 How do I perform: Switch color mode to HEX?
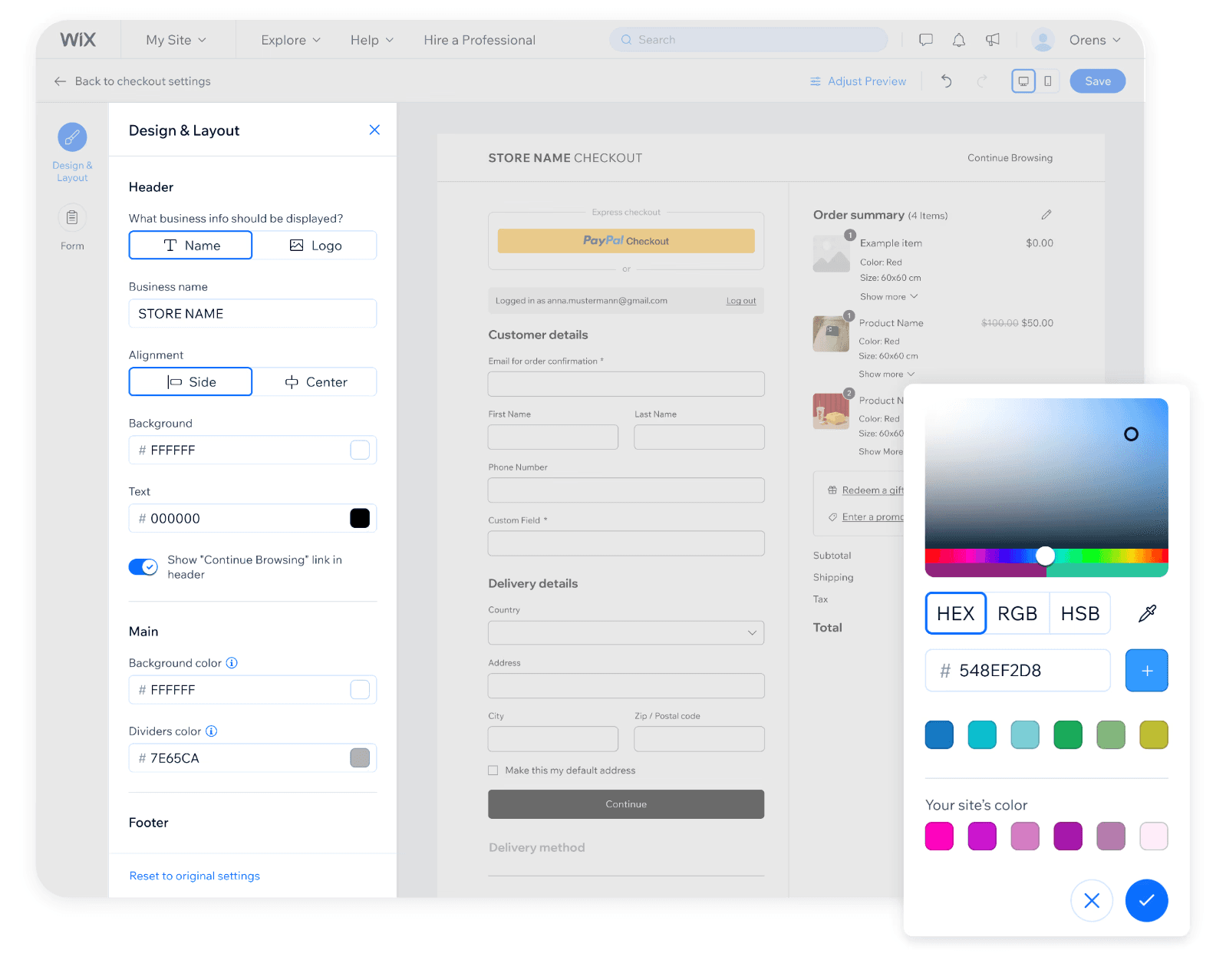click(956, 613)
